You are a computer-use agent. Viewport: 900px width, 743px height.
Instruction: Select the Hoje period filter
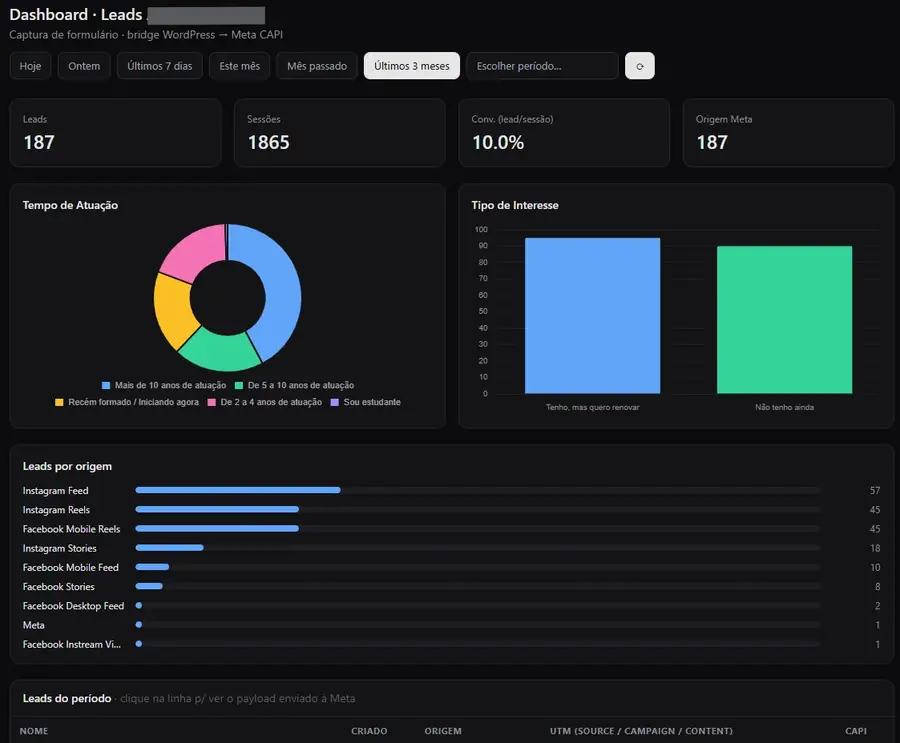click(30, 66)
